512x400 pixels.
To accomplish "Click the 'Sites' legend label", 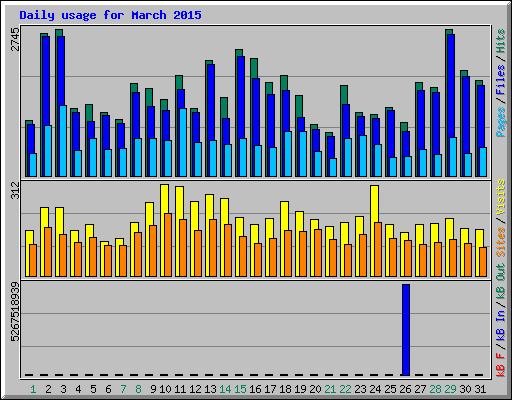I will [x=501, y=242].
